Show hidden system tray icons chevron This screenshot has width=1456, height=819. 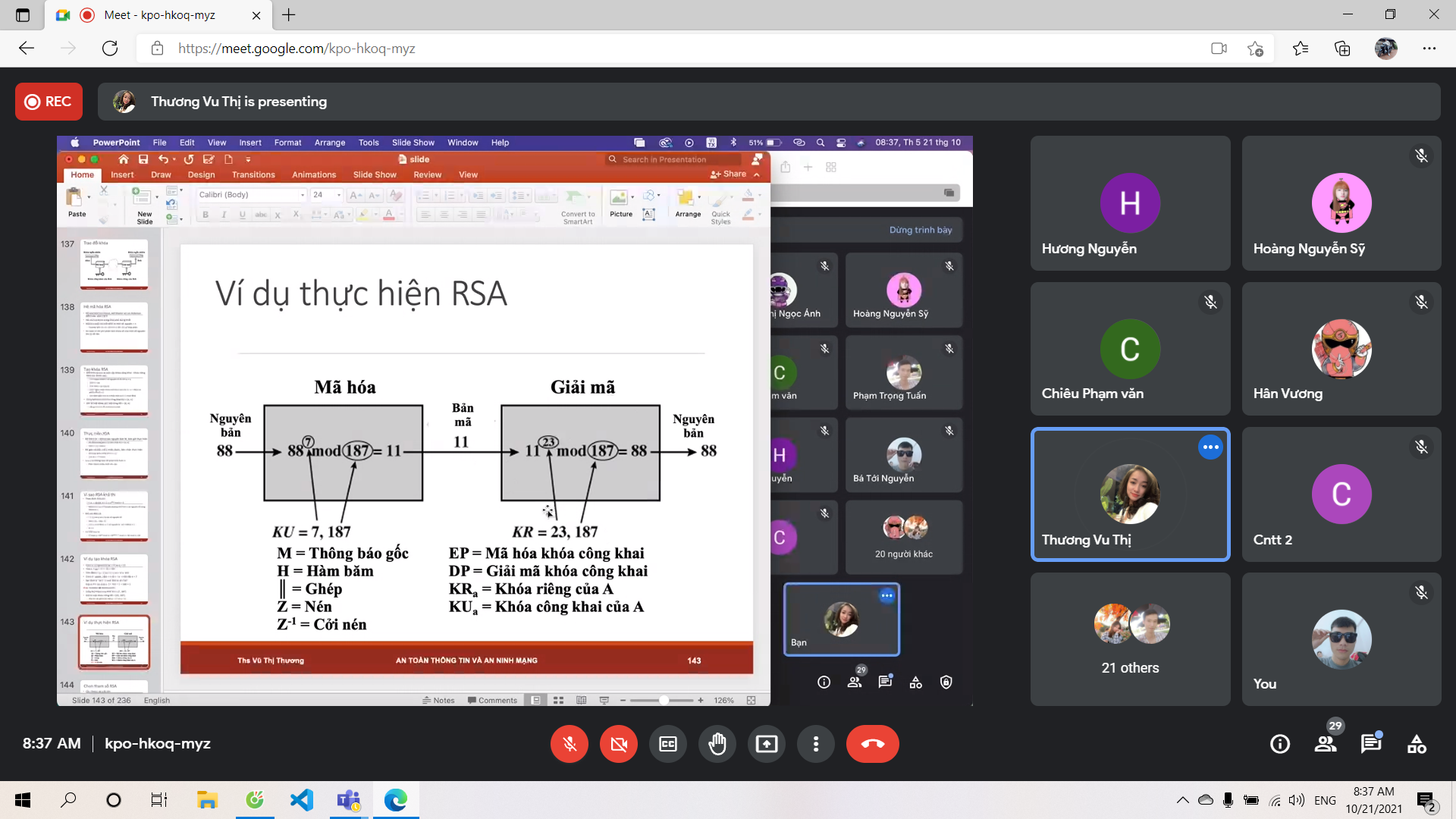point(1182,800)
